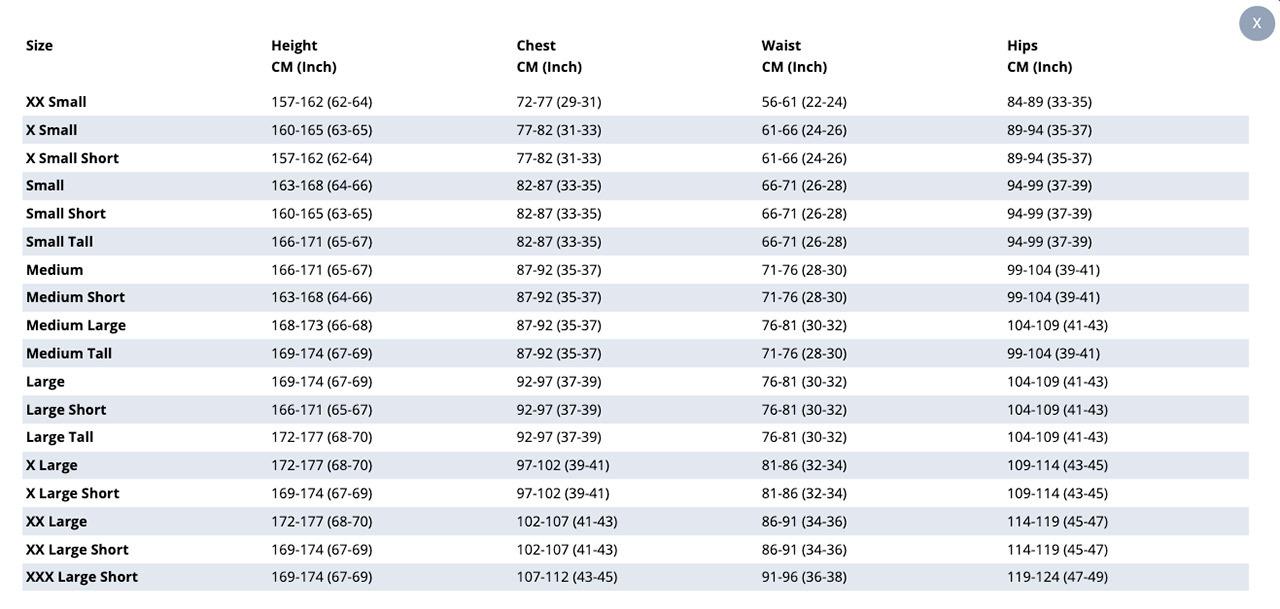Click the Chest column header
The height and width of the screenshot is (609, 1280).
549,56
